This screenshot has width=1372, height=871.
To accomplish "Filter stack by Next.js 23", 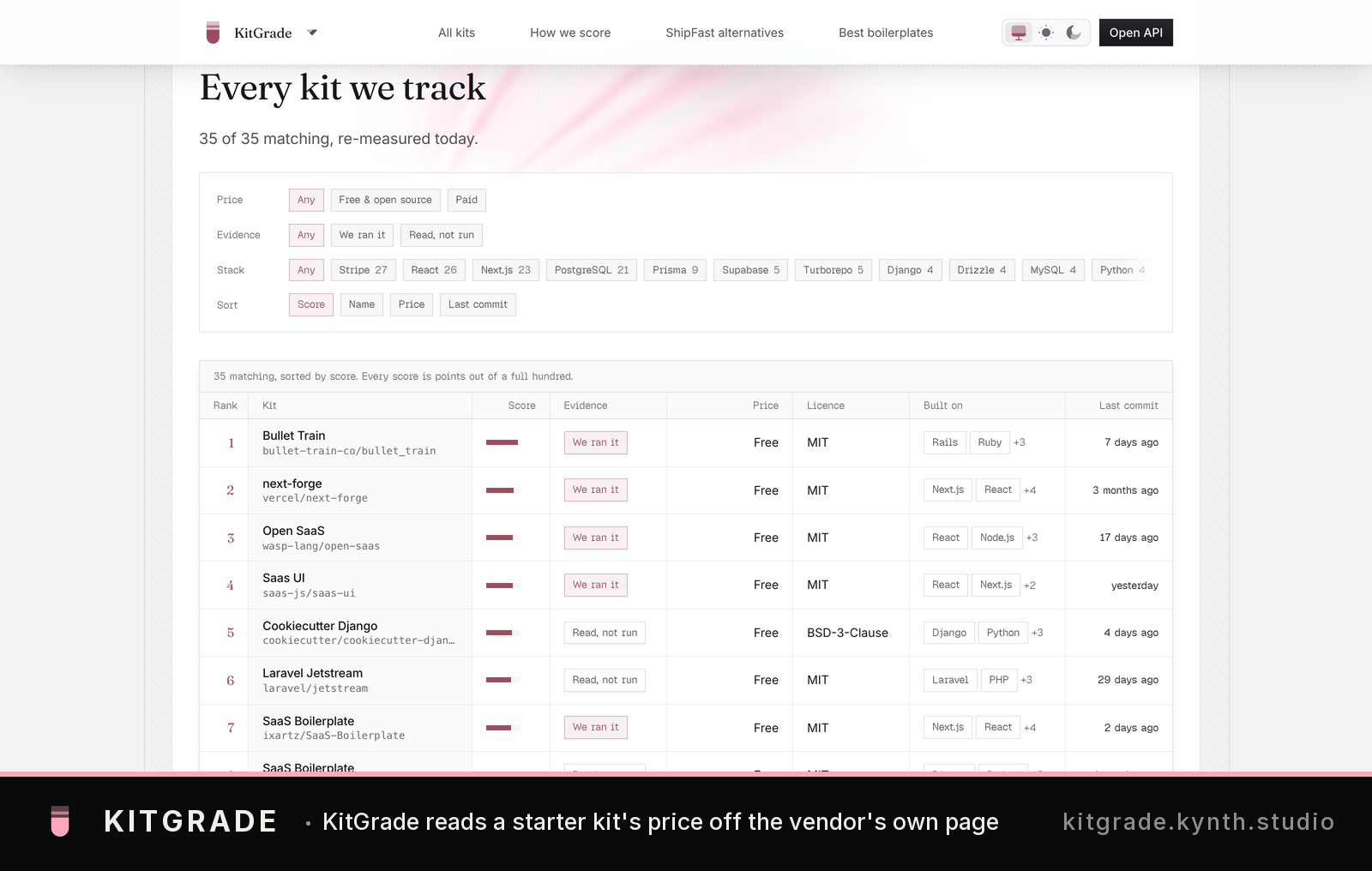I will click(x=506, y=270).
